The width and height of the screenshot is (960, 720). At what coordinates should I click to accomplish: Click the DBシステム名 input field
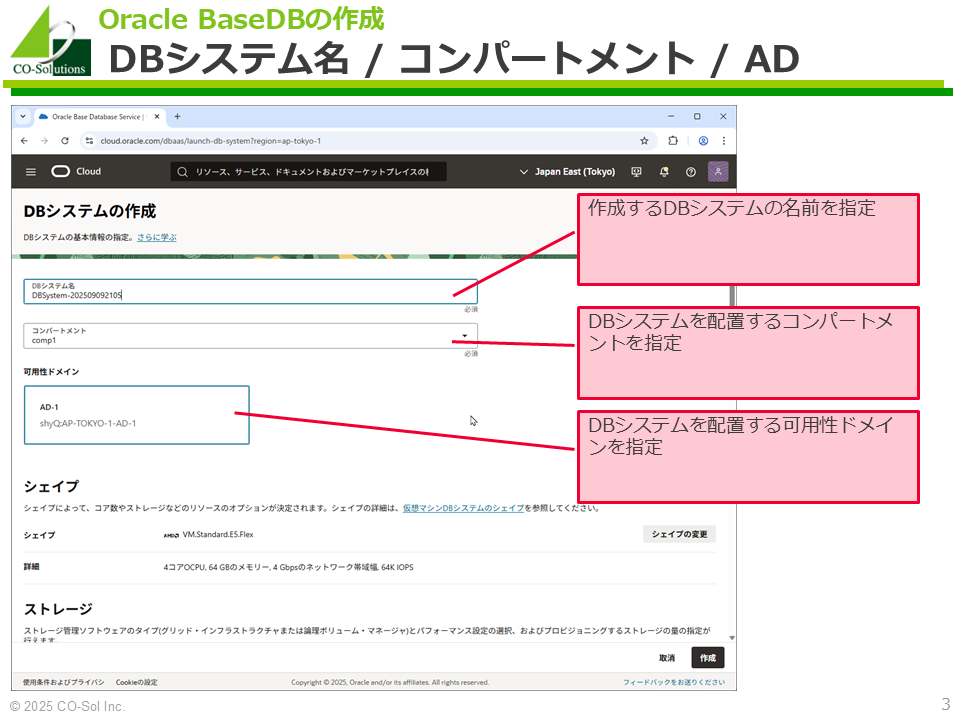pyautogui.click(x=250, y=291)
